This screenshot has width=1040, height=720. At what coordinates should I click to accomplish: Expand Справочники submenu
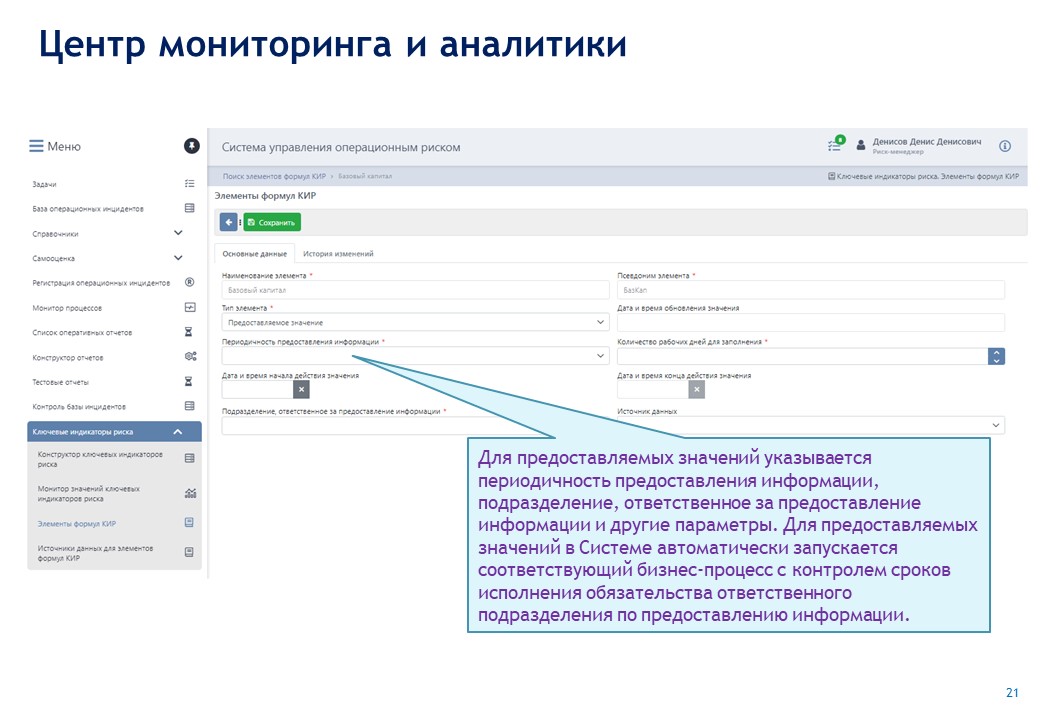(x=178, y=233)
